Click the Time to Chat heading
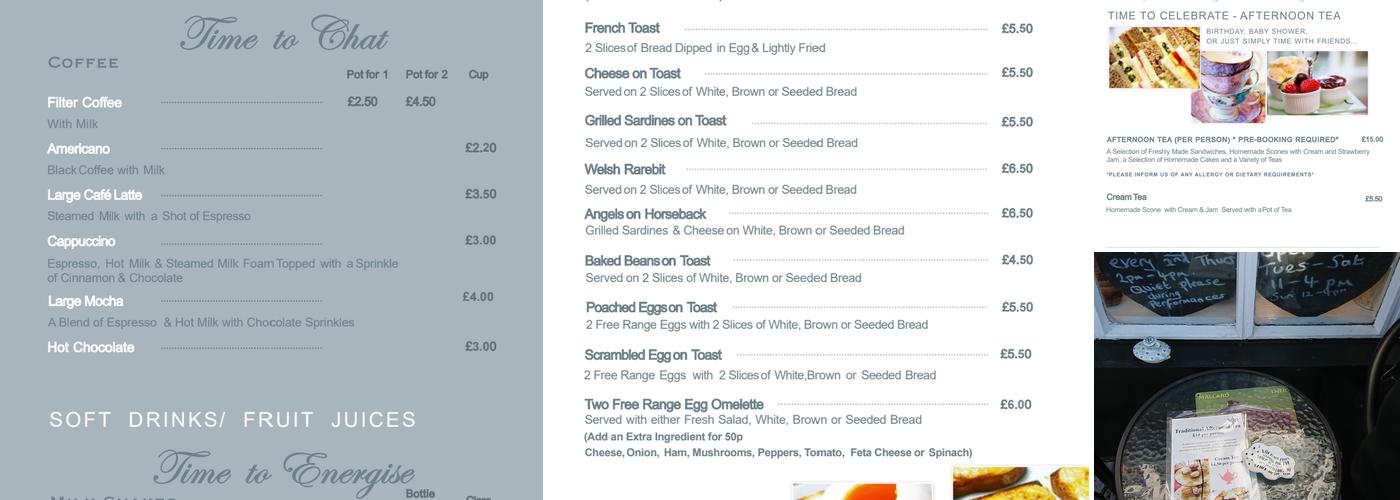1400x500 pixels. (284, 37)
